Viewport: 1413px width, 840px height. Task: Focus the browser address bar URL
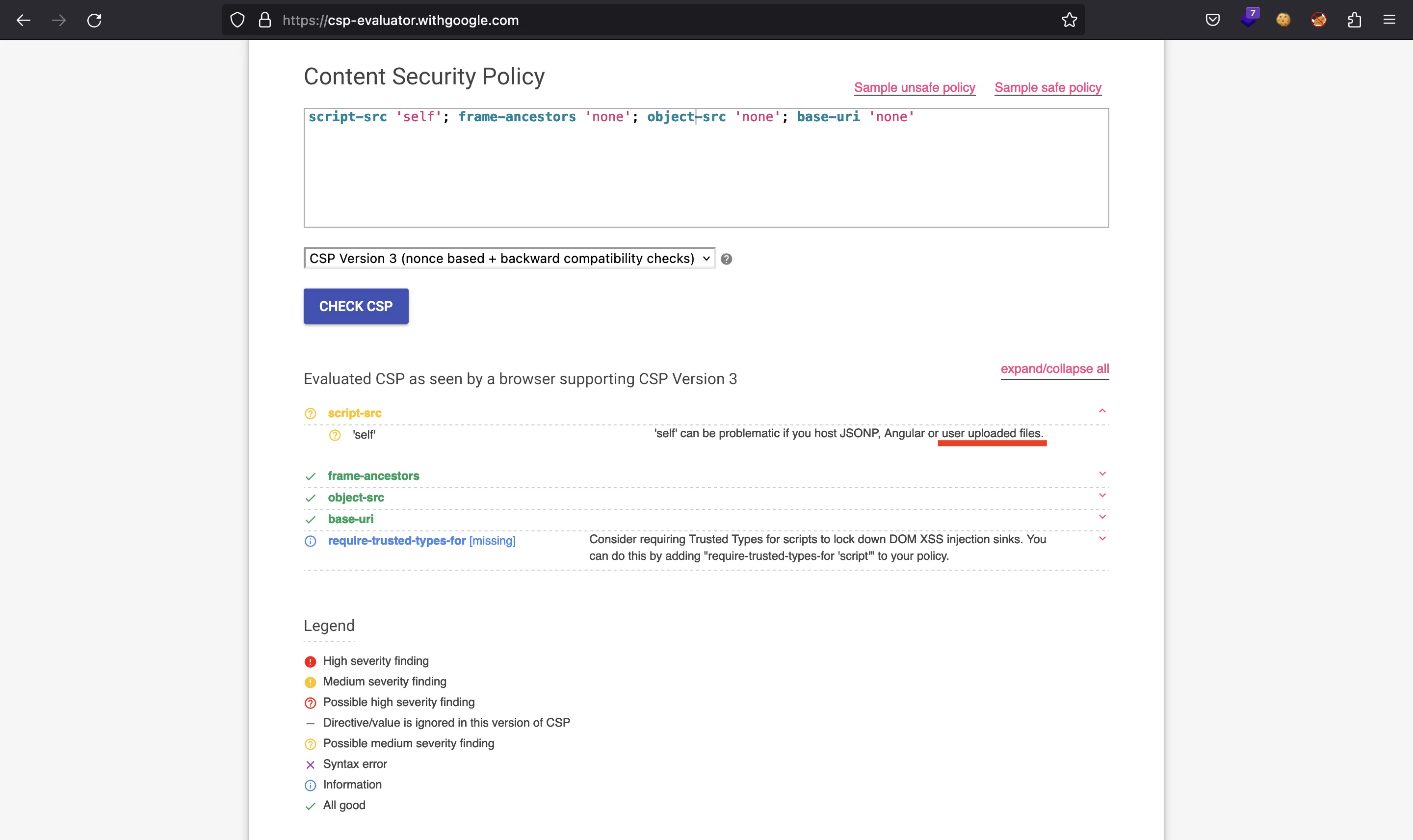[x=401, y=21]
